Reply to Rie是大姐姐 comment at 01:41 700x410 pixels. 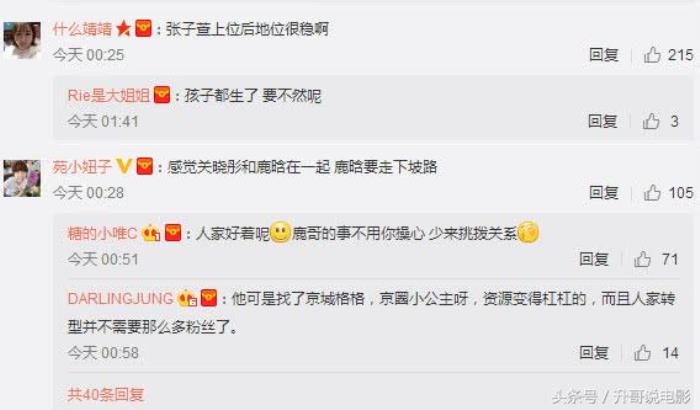603,121
